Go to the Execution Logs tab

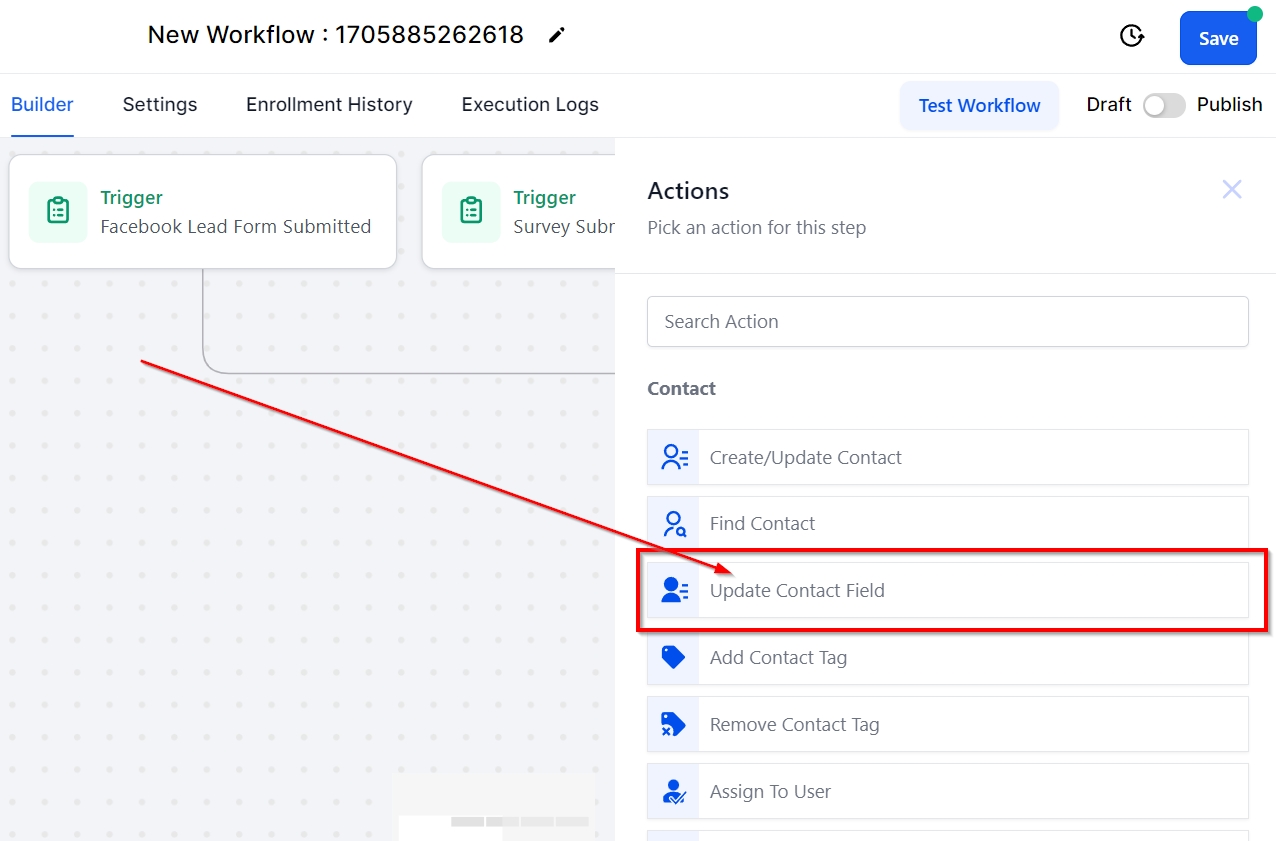coord(530,105)
